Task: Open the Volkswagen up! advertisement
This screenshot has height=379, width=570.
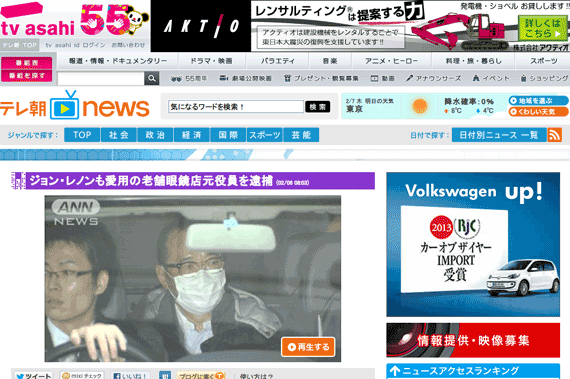Action: (473, 245)
